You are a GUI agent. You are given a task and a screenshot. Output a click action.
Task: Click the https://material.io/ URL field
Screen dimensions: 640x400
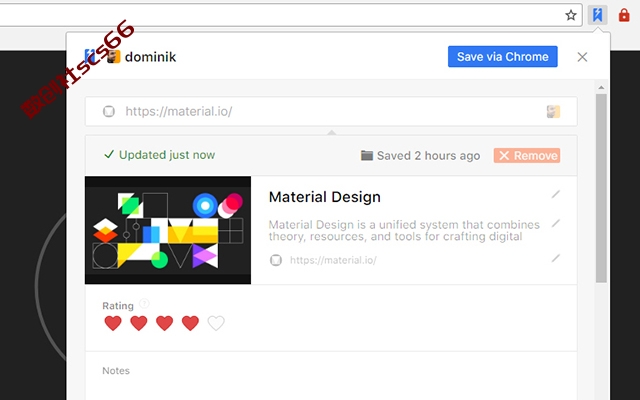pyautogui.click(x=331, y=111)
